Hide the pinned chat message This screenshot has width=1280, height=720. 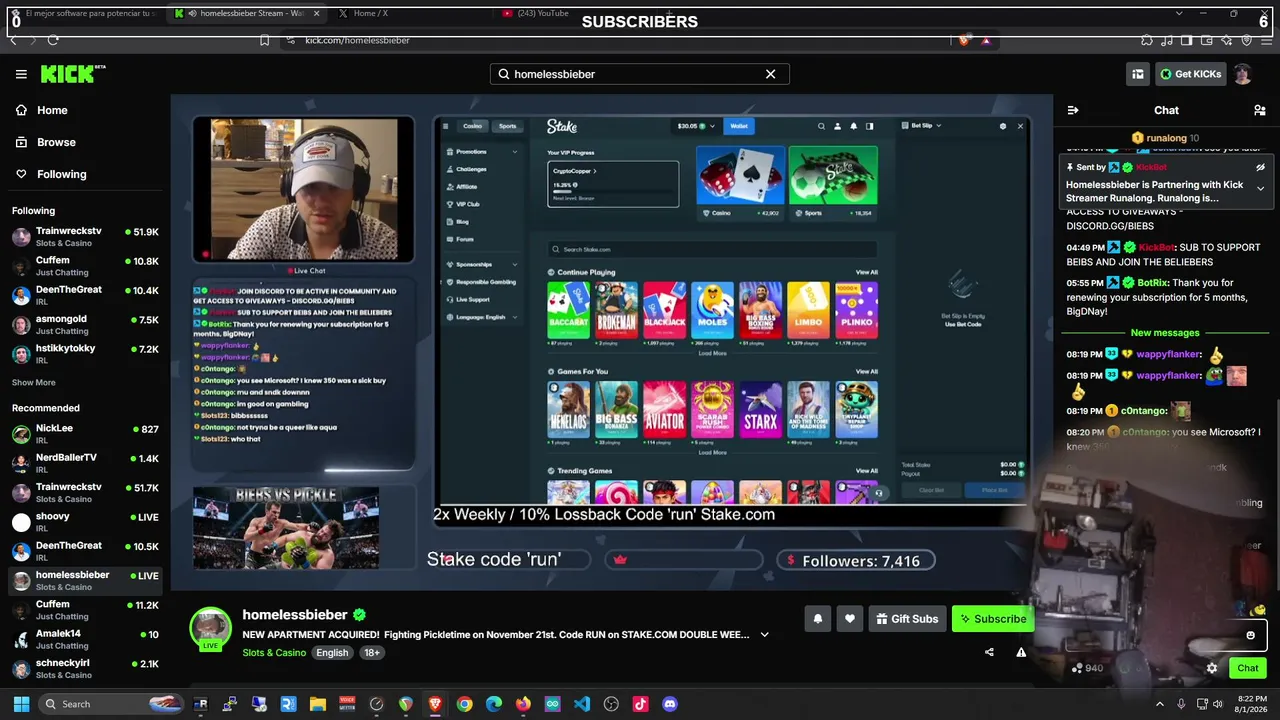pyautogui.click(x=1260, y=167)
